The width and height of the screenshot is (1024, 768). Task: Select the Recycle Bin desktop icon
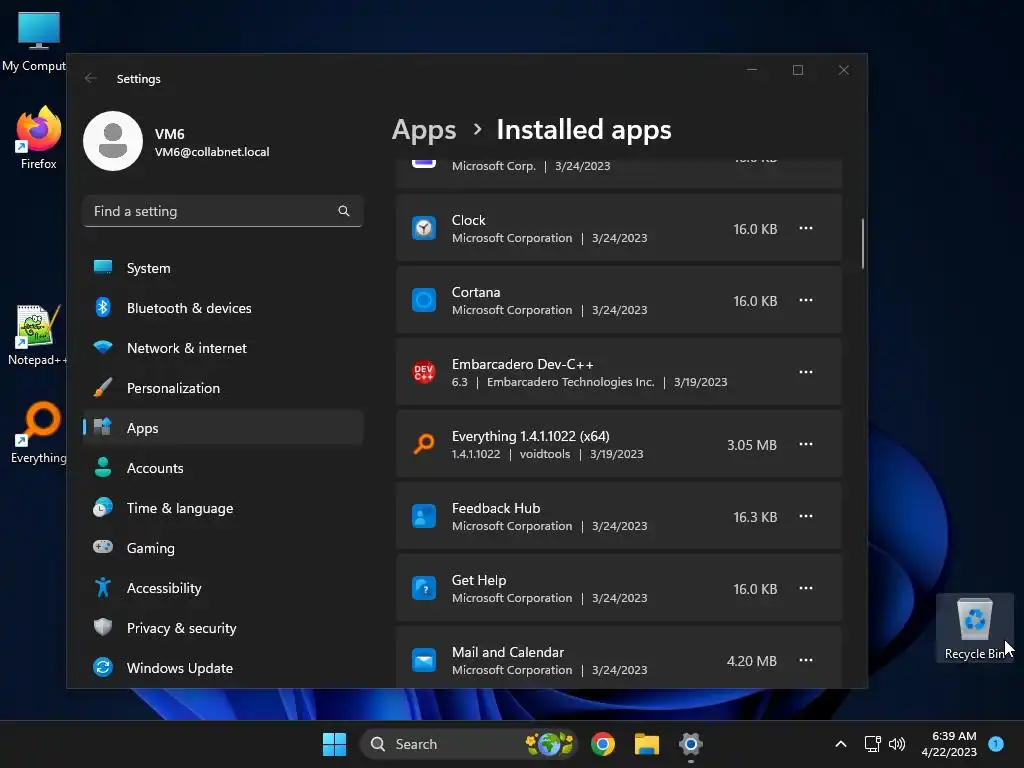pos(974,628)
